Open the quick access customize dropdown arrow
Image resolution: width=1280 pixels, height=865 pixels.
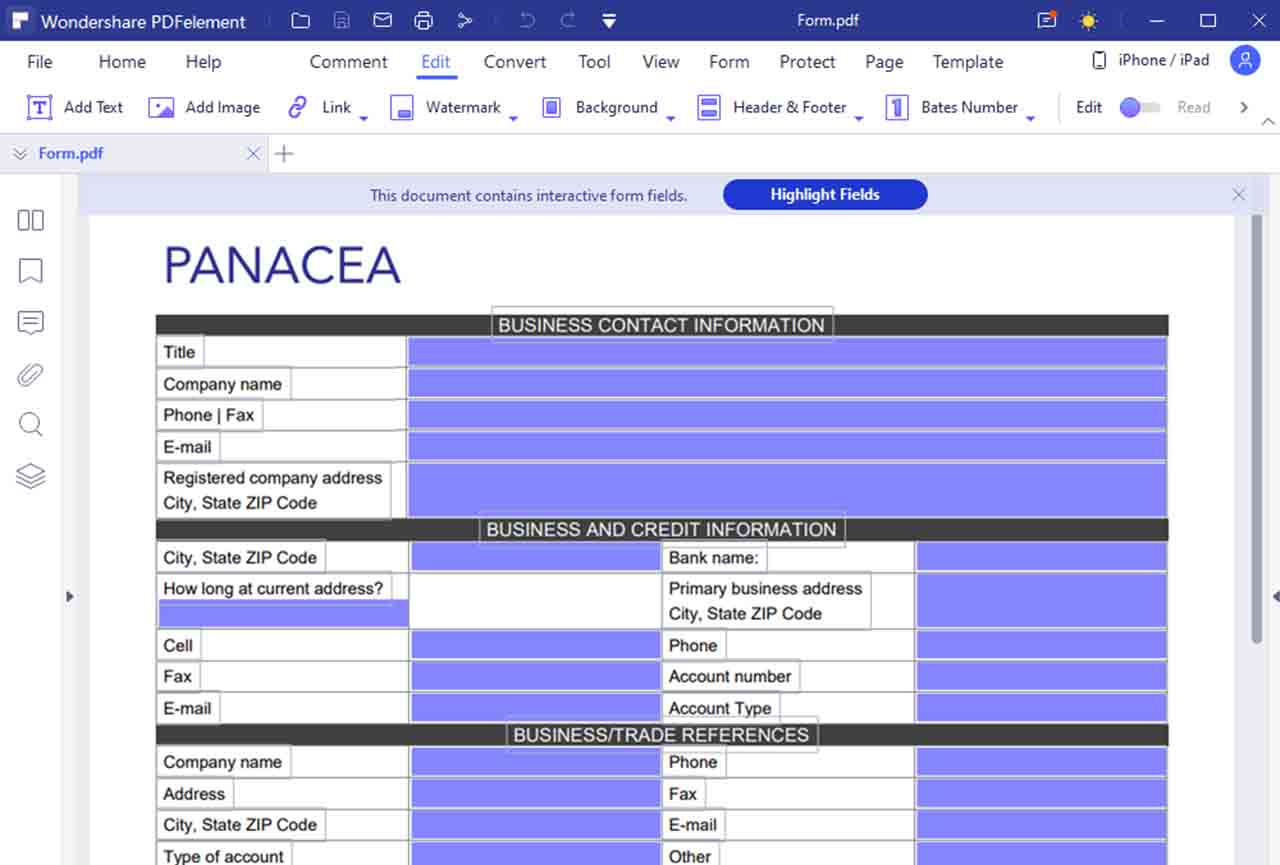[609, 21]
